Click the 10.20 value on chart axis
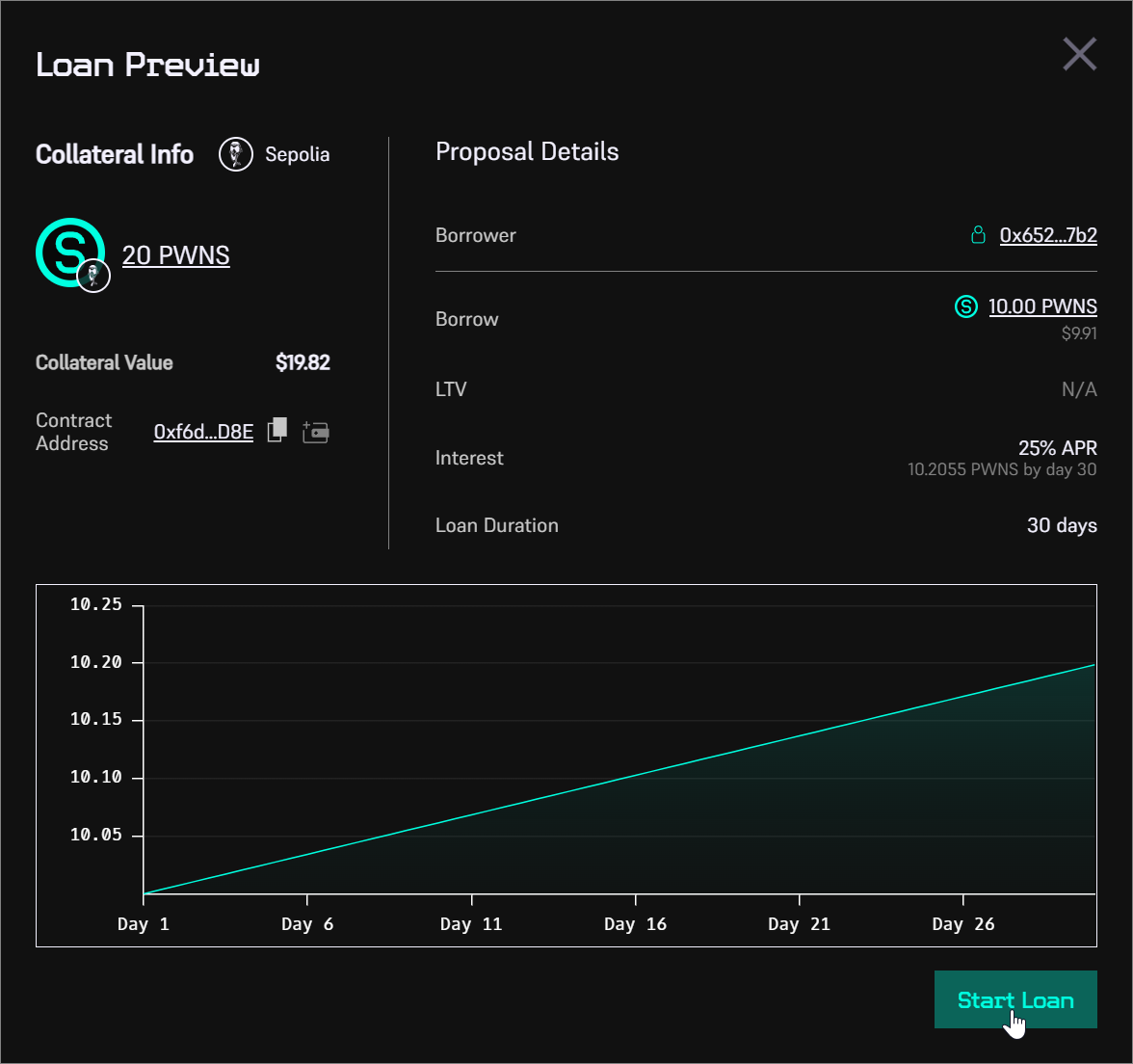Image resolution: width=1133 pixels, height=1064 pixels. point(96,662)
